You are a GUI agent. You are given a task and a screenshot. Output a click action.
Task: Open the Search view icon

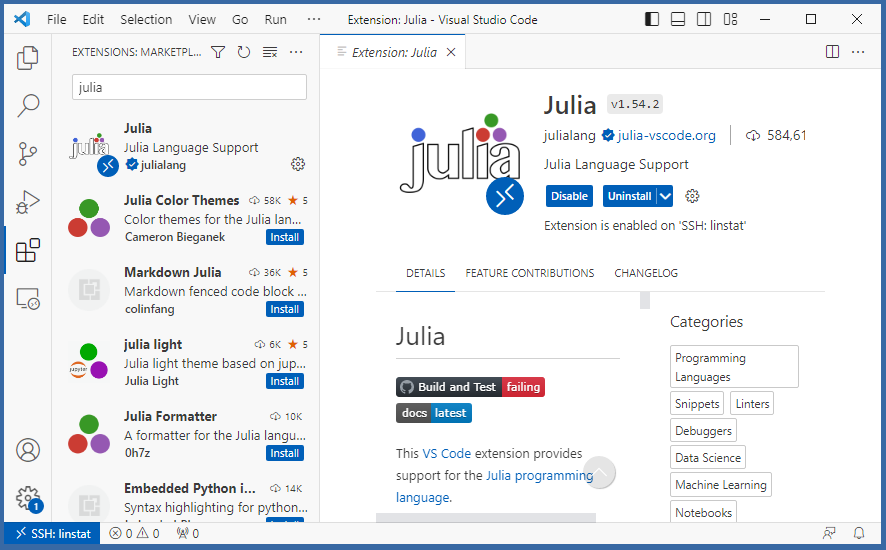(x=28, y=105)
